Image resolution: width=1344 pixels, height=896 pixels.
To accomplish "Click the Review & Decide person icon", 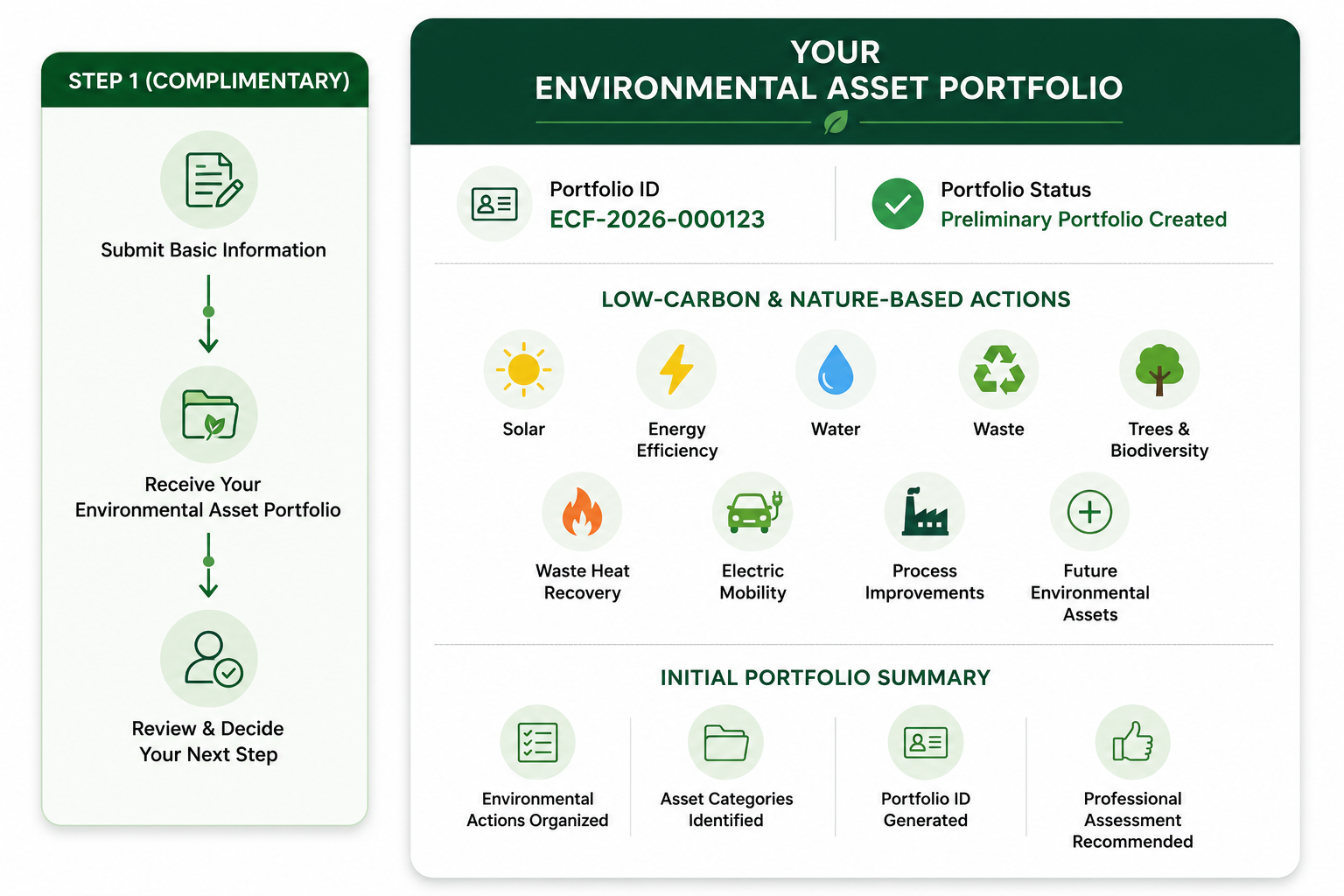I will 209,658.
